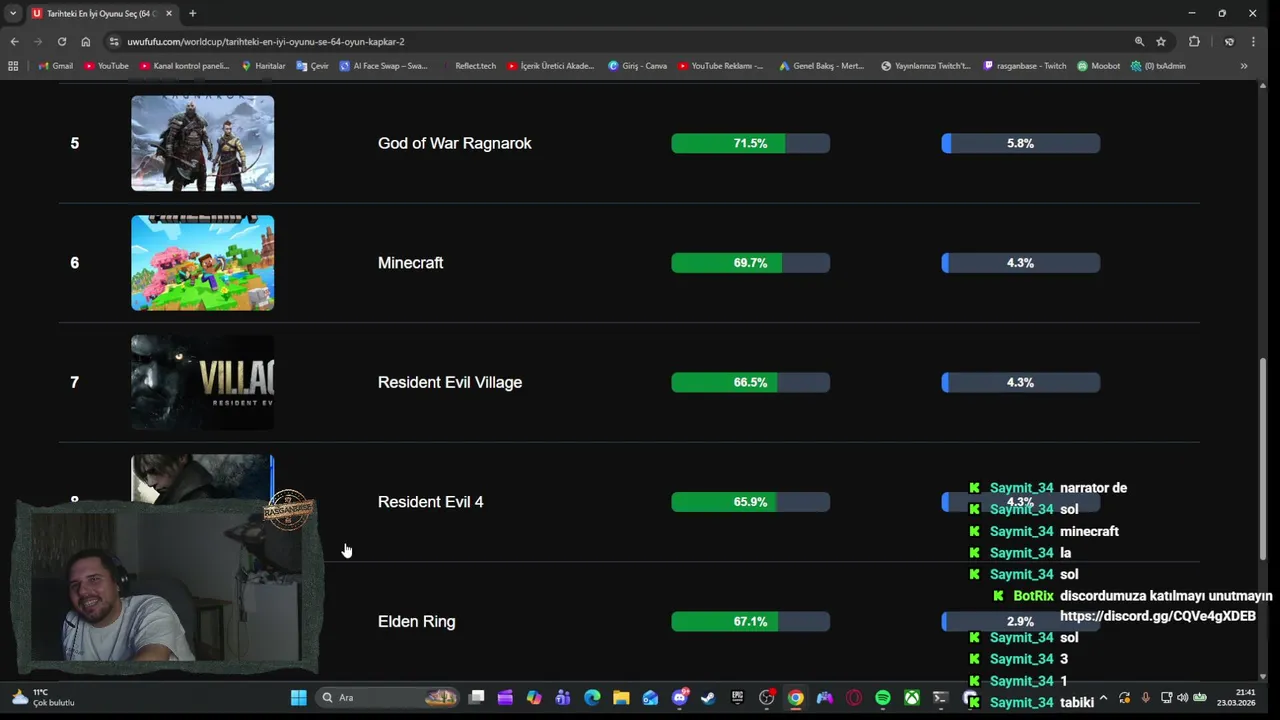The image size is (1280, 720).
Task: Open File Explorer from taskbar
Action: [621, 697]
